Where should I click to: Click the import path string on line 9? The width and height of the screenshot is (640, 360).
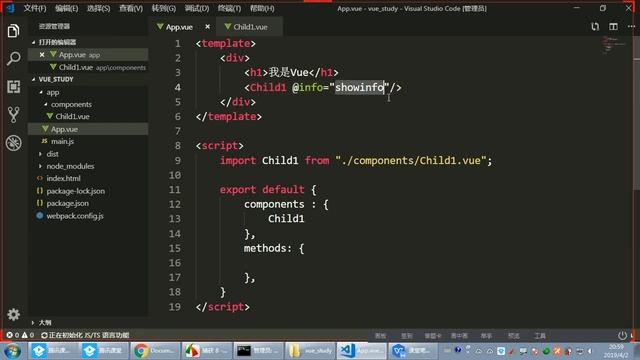pos(411,160)
